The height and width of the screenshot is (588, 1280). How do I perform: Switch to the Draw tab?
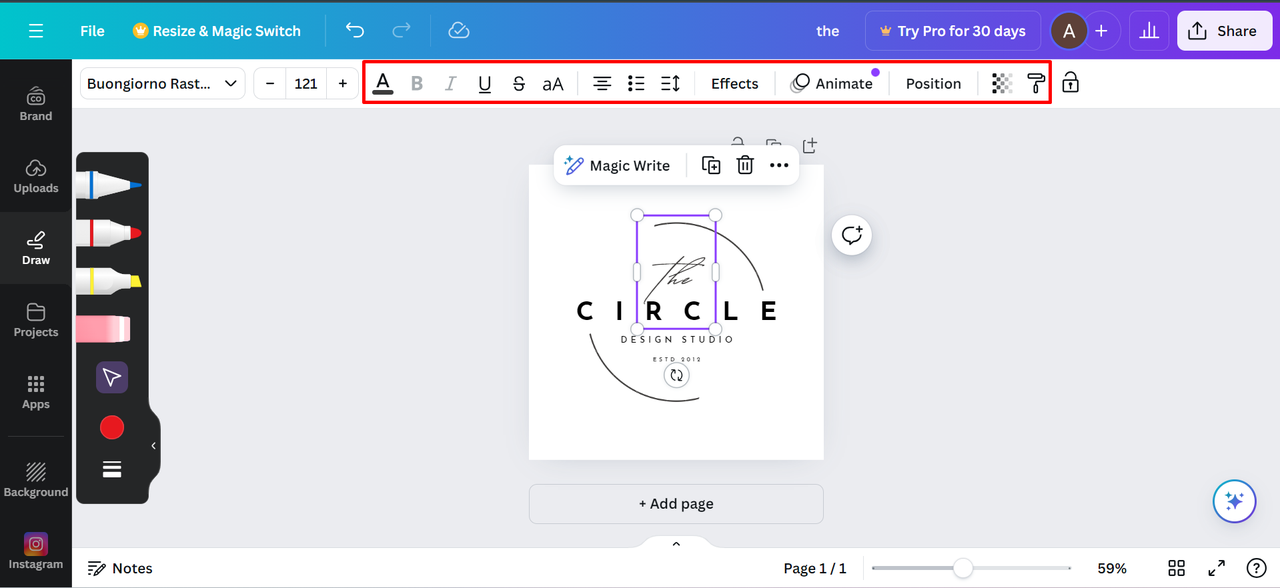pos(36,248)
